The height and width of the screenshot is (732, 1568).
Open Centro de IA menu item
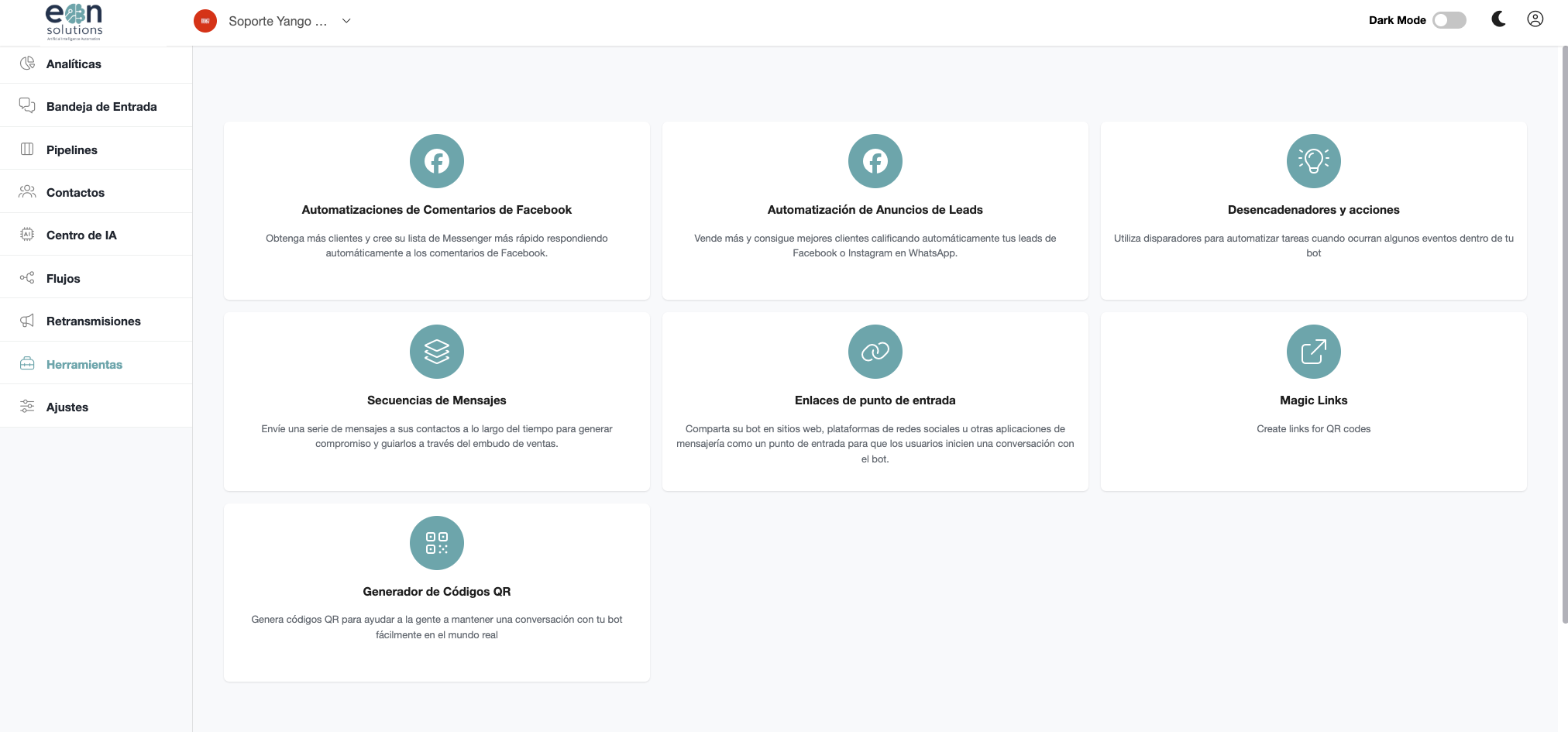96,235
